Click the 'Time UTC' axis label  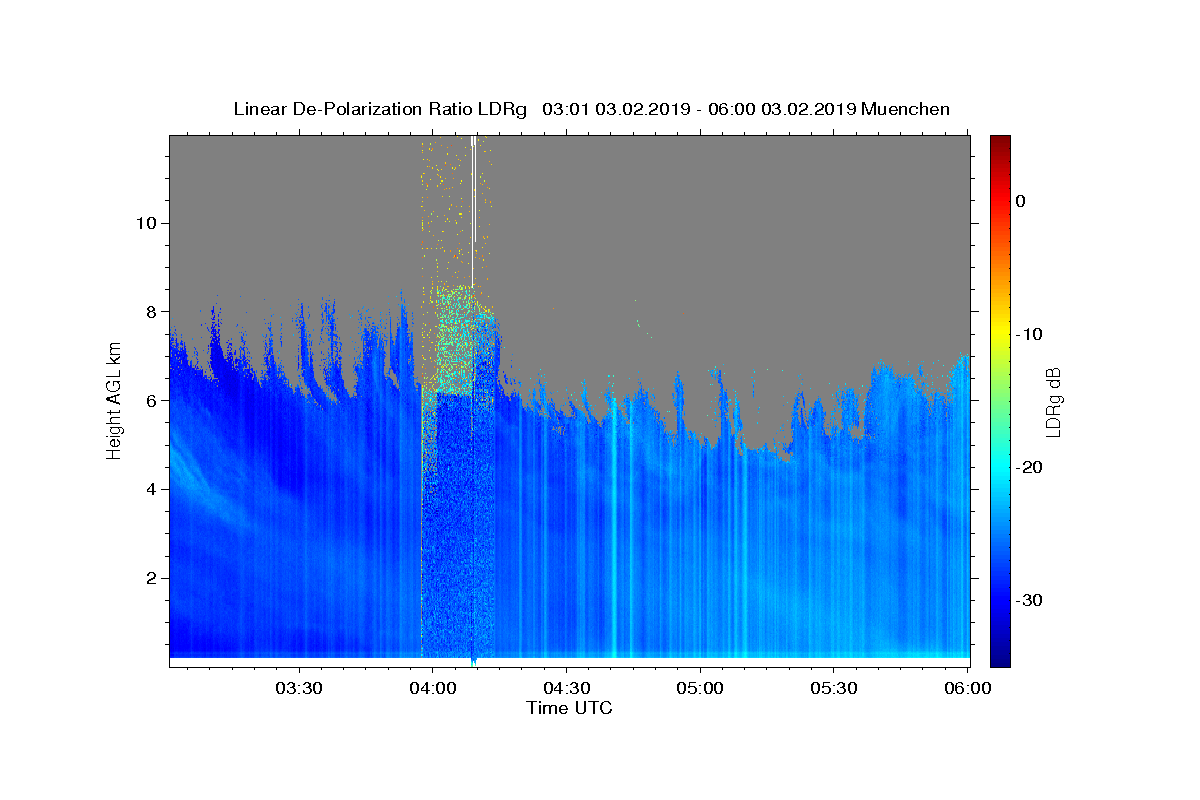[569, 708]
